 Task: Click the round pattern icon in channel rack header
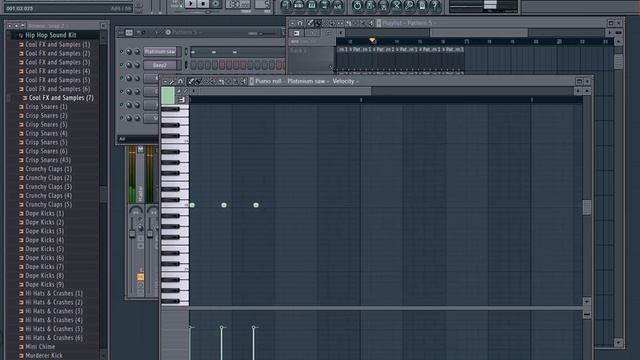coord(168,32)
